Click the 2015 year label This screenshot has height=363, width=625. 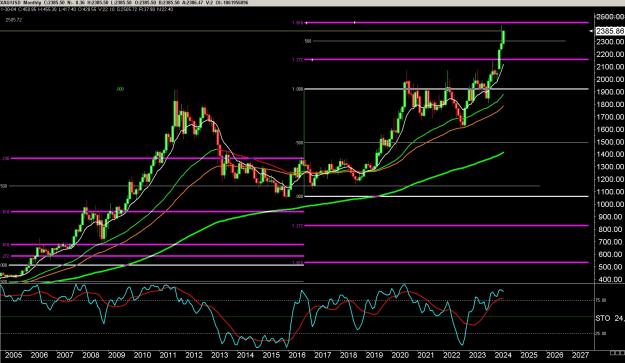[x=271, y=355]
